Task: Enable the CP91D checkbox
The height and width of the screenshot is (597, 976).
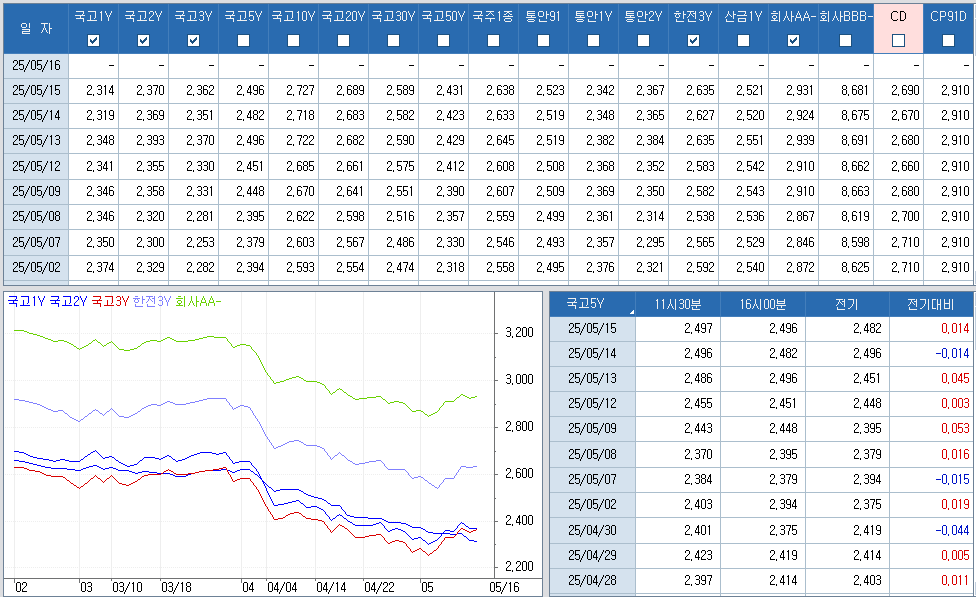Action: pos(947,41)
